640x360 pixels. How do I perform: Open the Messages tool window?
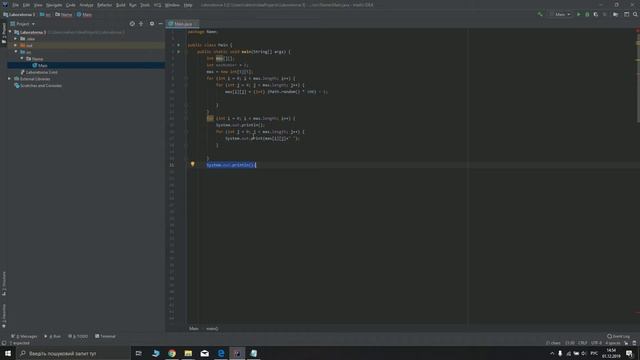click(x=24, y=336)
